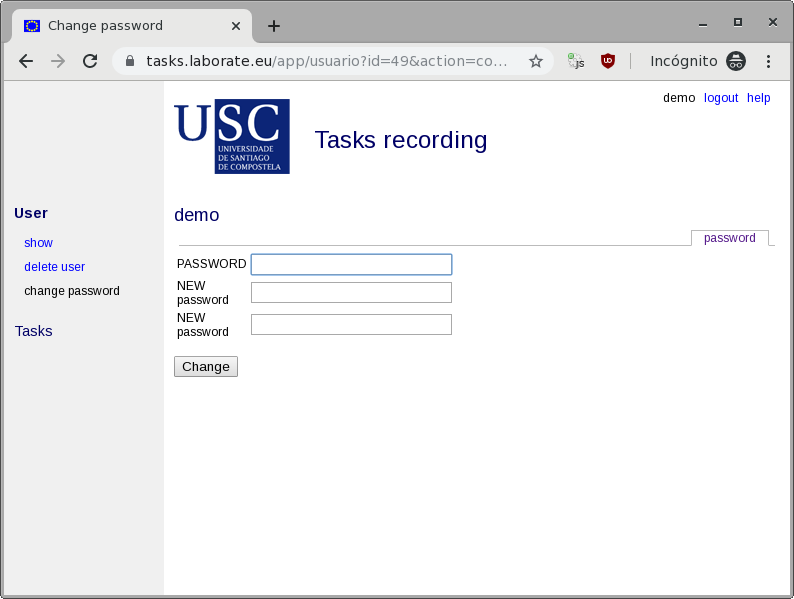The height and width of the screenshot is (599, 794).
Task: Open the help link
Action: pos(758,98)
